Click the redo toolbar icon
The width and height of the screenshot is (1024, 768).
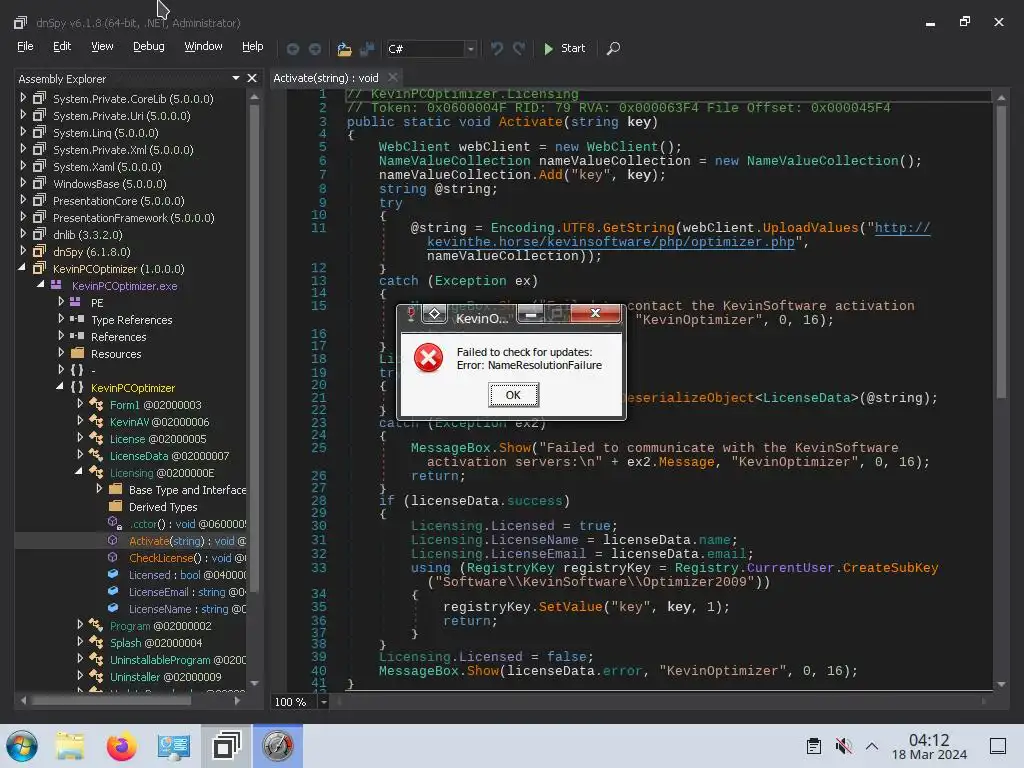(x=519, y=49)
